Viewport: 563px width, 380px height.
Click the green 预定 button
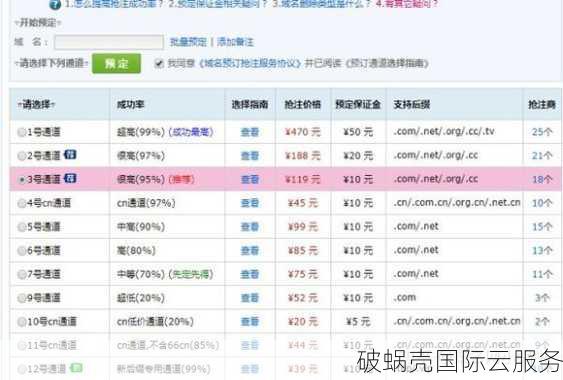tap(116, 64)
